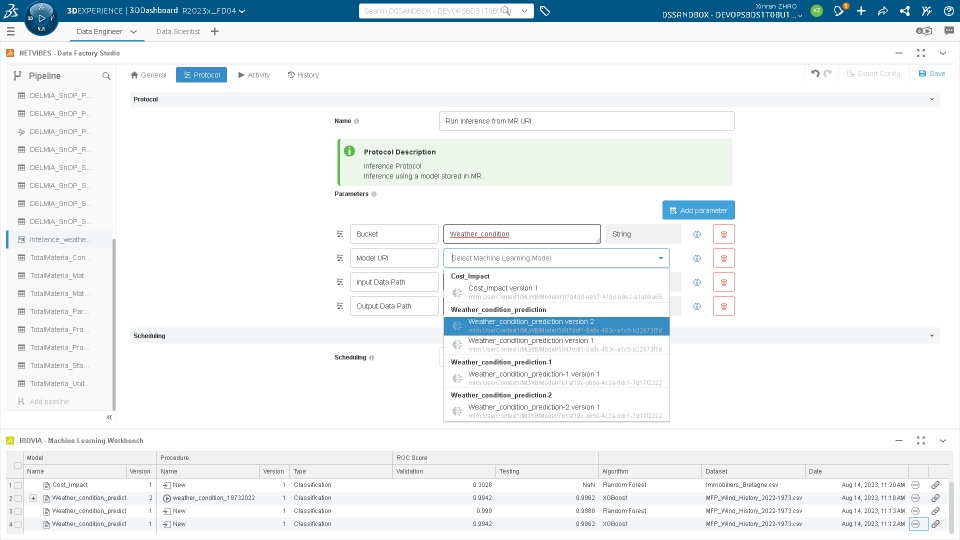Open the chat messages icon
This screenshot has width=960, height=540.
coord(949,31)
